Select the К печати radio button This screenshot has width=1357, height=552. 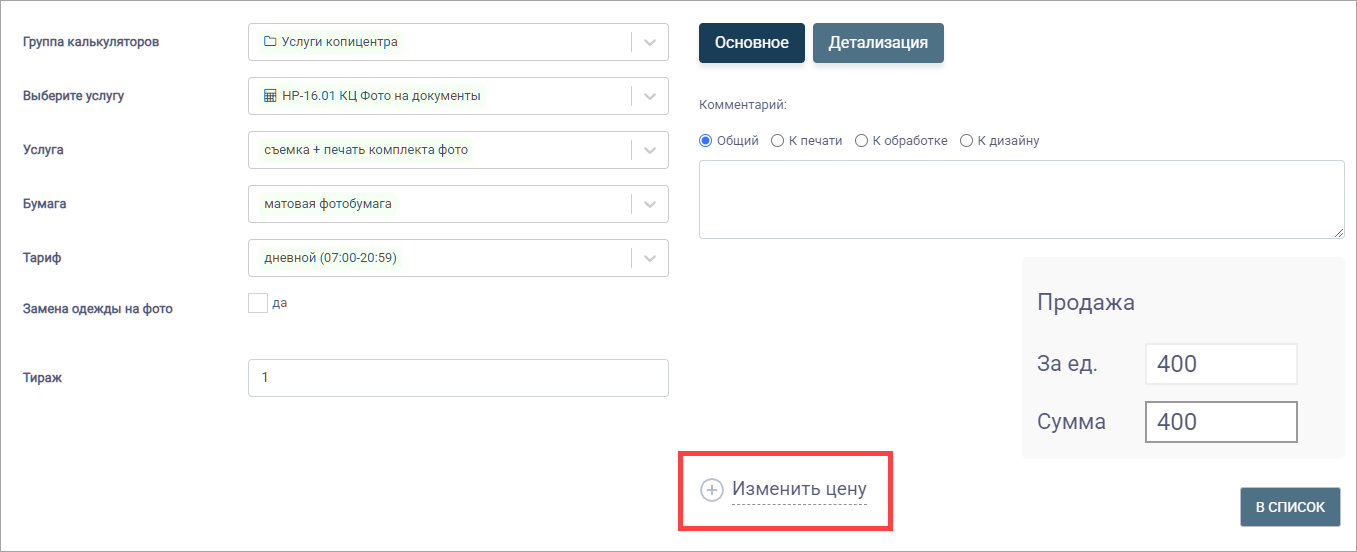[777, 141]
